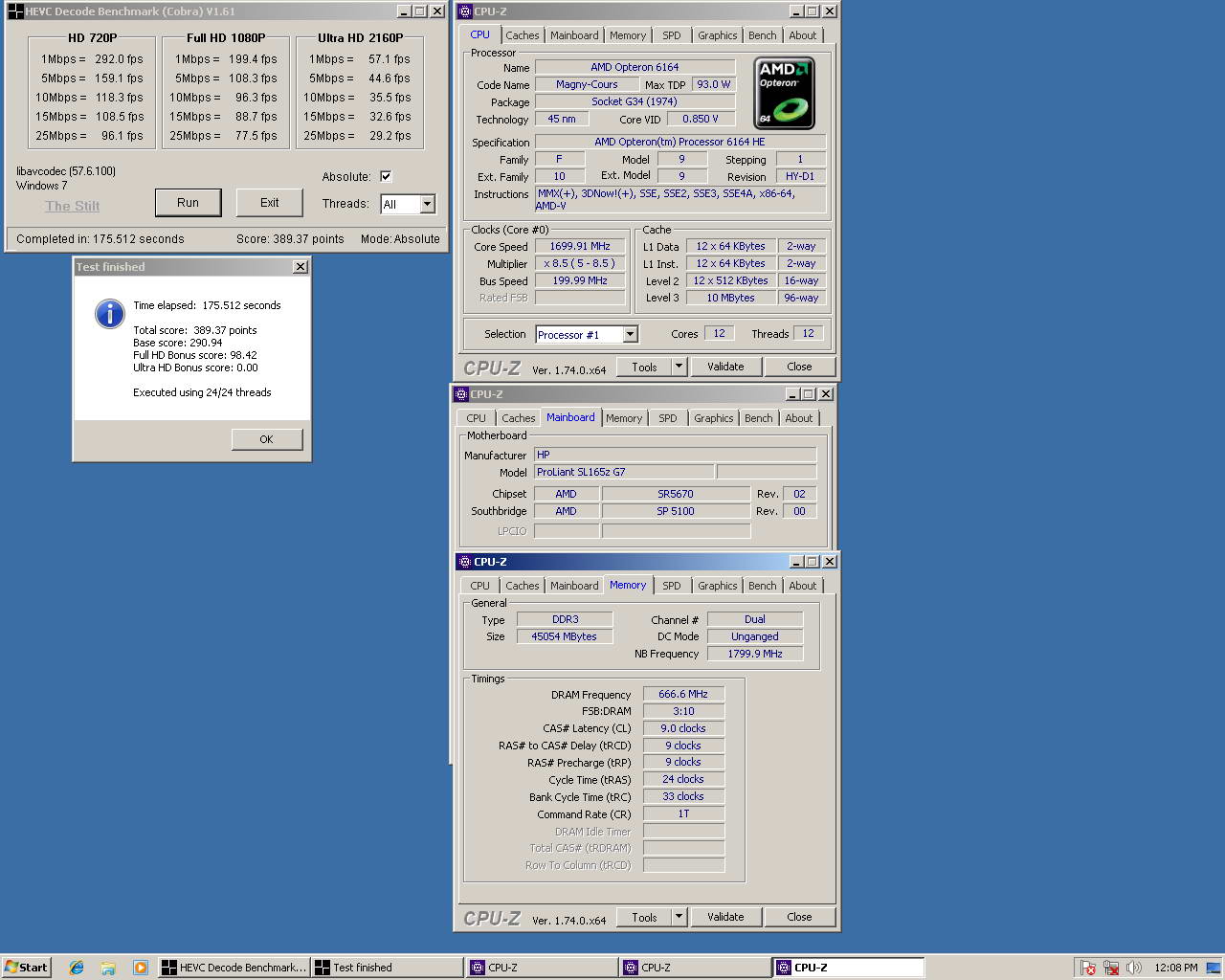Switch to SPD tab in top CPU-Z
Image resolution: width=1225 pixels, height=980 pixels.
[672, 35]
